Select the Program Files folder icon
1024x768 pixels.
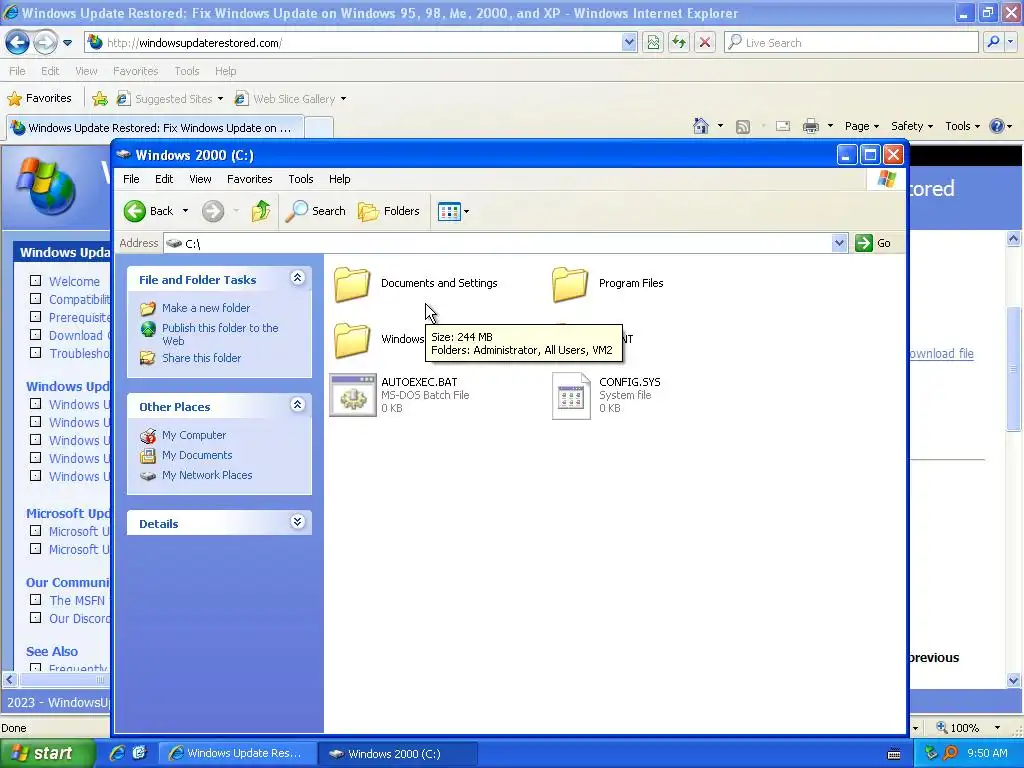[x=570, y=284]
